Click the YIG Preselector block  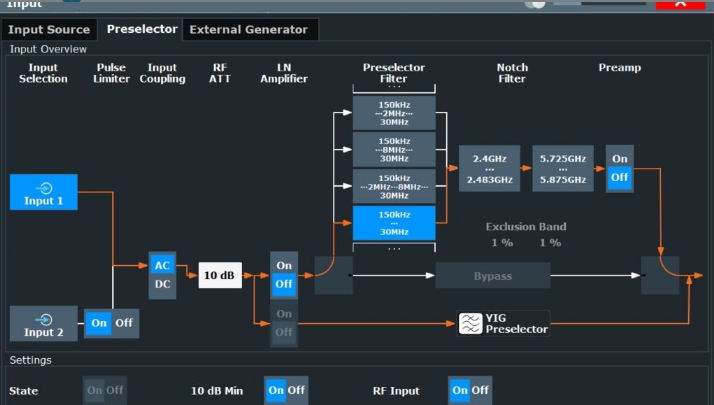tap(503, 323)
